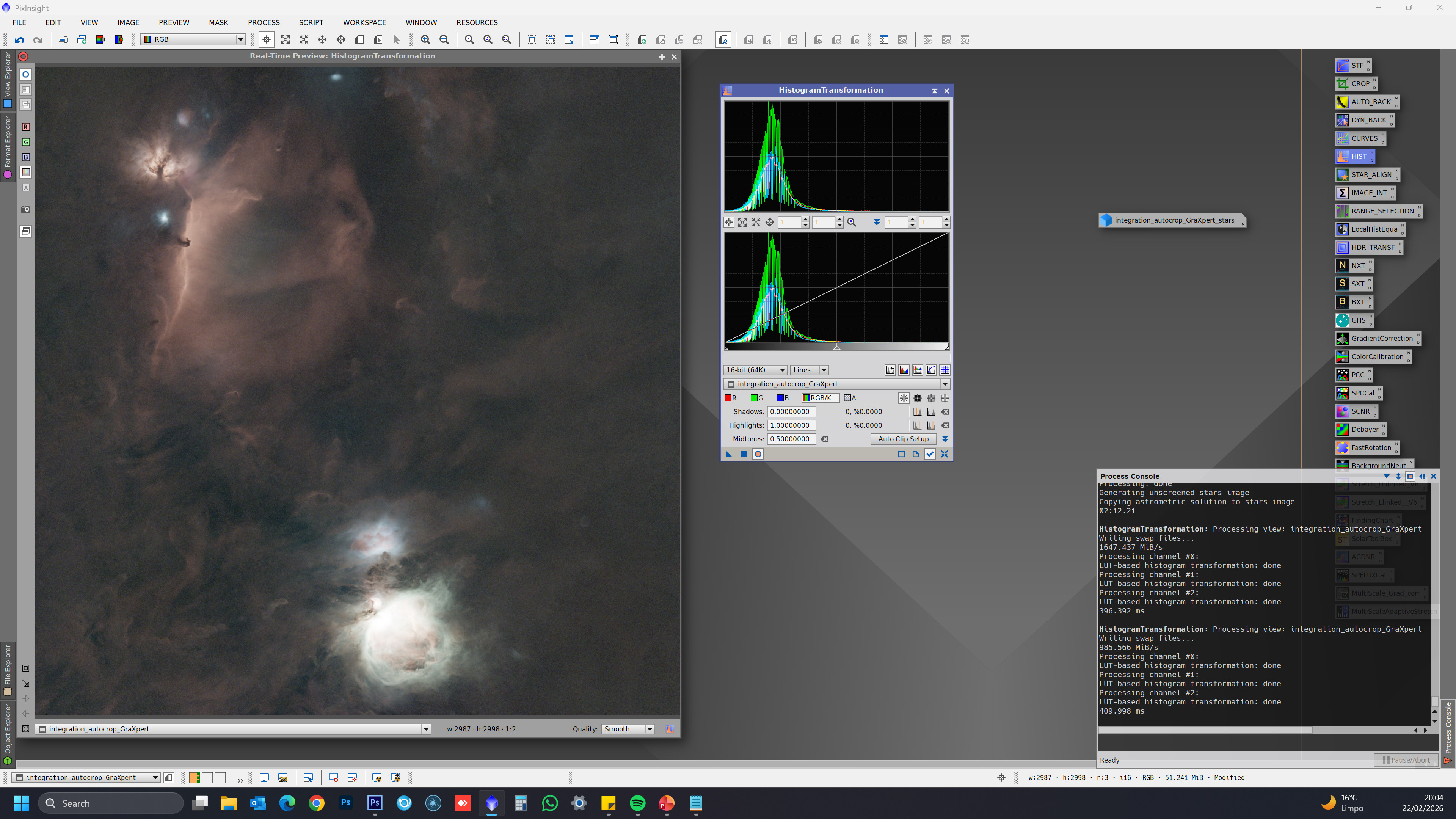The width and height of the screenshot is (1456, 819).
Task: Click the Zoom In magnifier icon
Action: (425, 39)
